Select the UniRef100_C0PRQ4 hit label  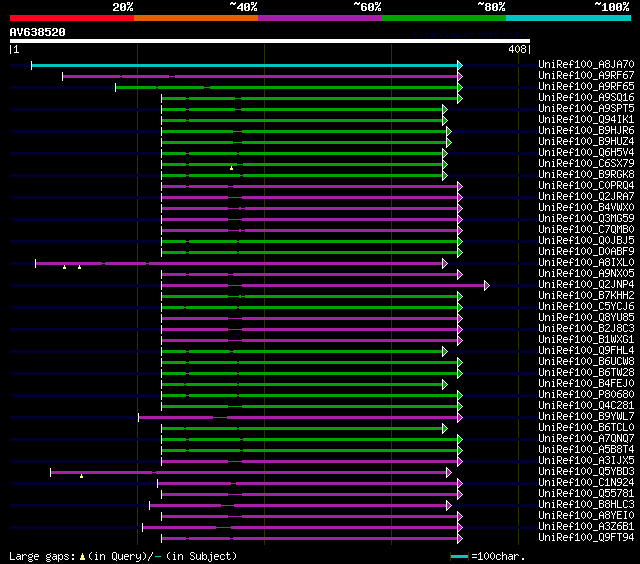pyautogui.click(x=585, y=186)
